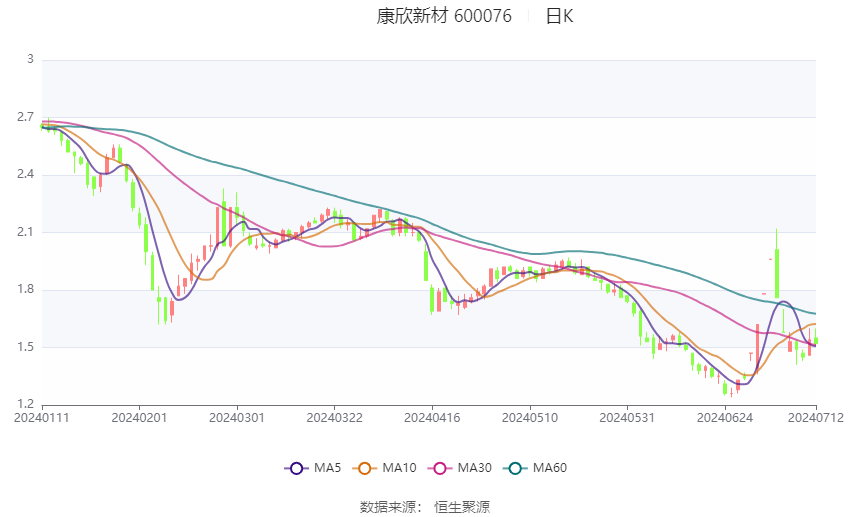This screenshot has width=850, height=517.
Task: Click the x-axis date 20240510
Action: (530, 418)
